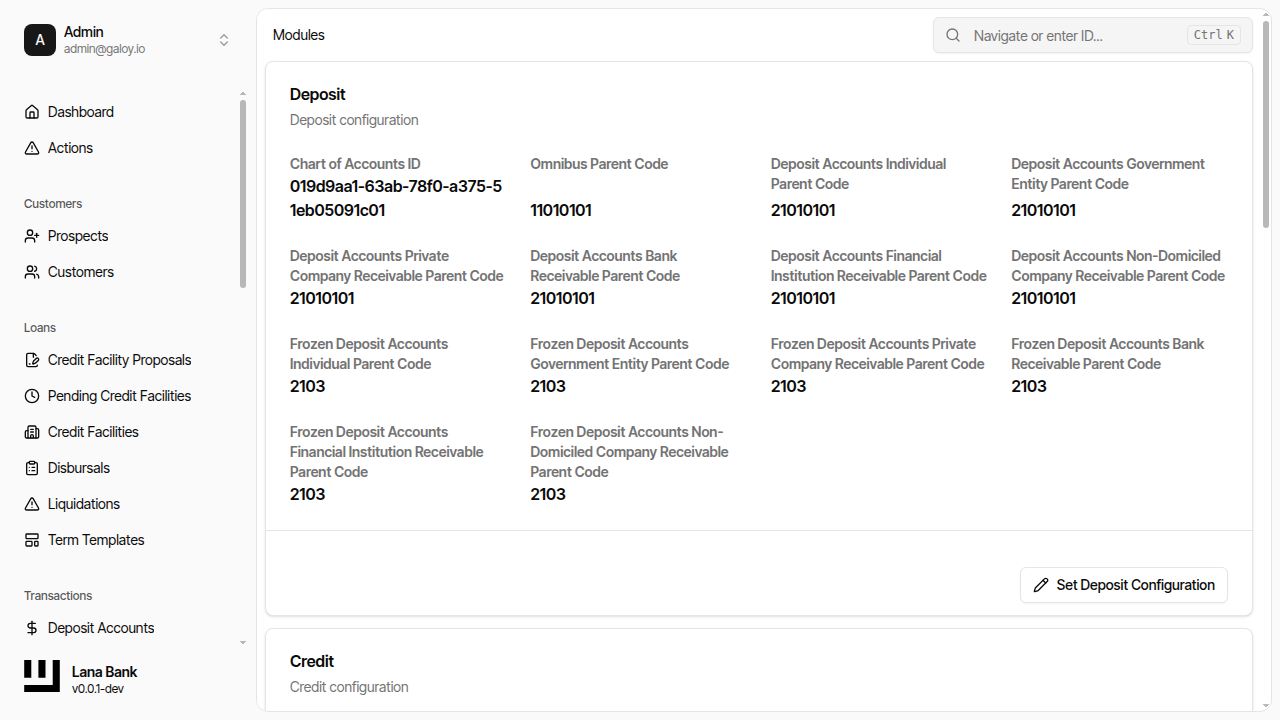Click the Navigate or enter ID search field
Viewport: 1280px width, 720px height.
point(1060,35)
